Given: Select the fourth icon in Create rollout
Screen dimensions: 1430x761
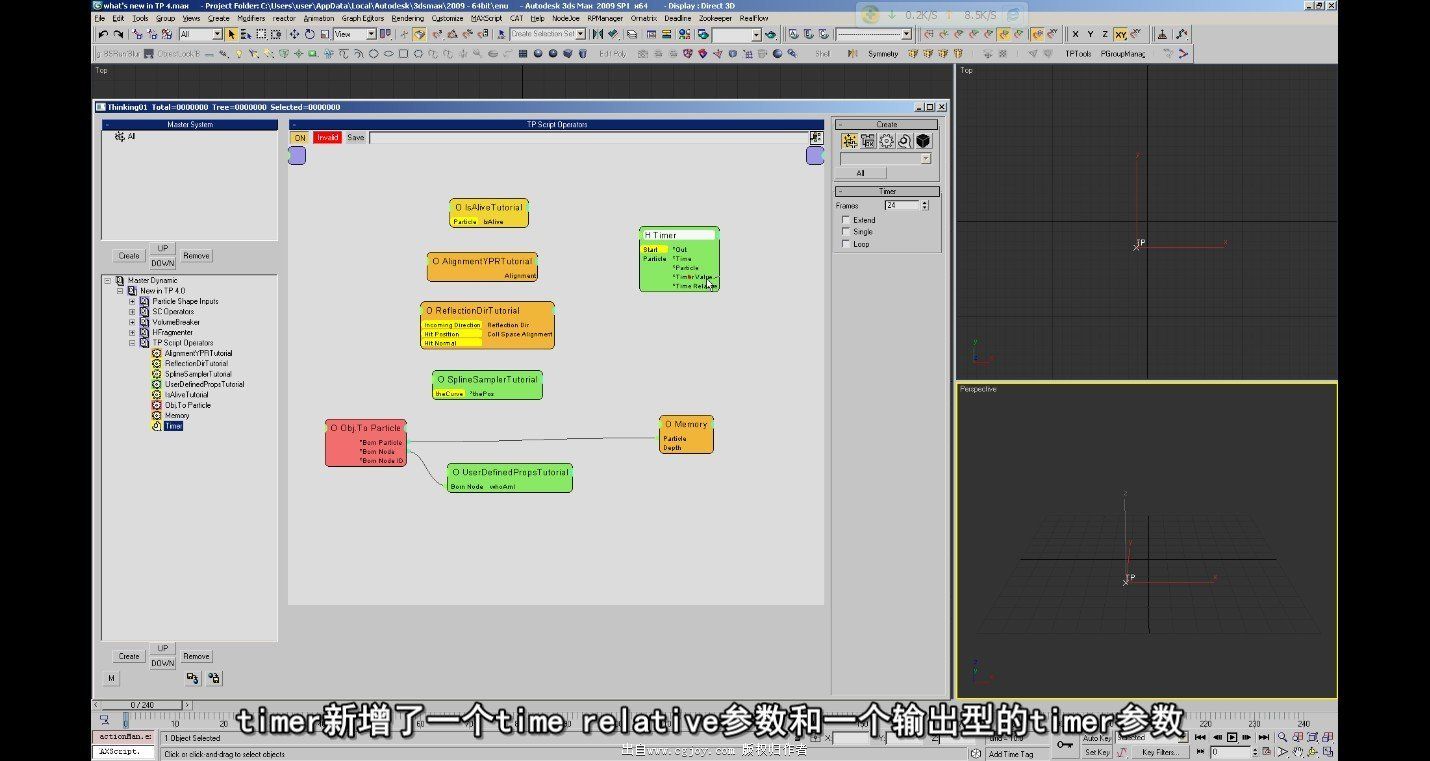Looking at the screenshot, I should point(905,141).
